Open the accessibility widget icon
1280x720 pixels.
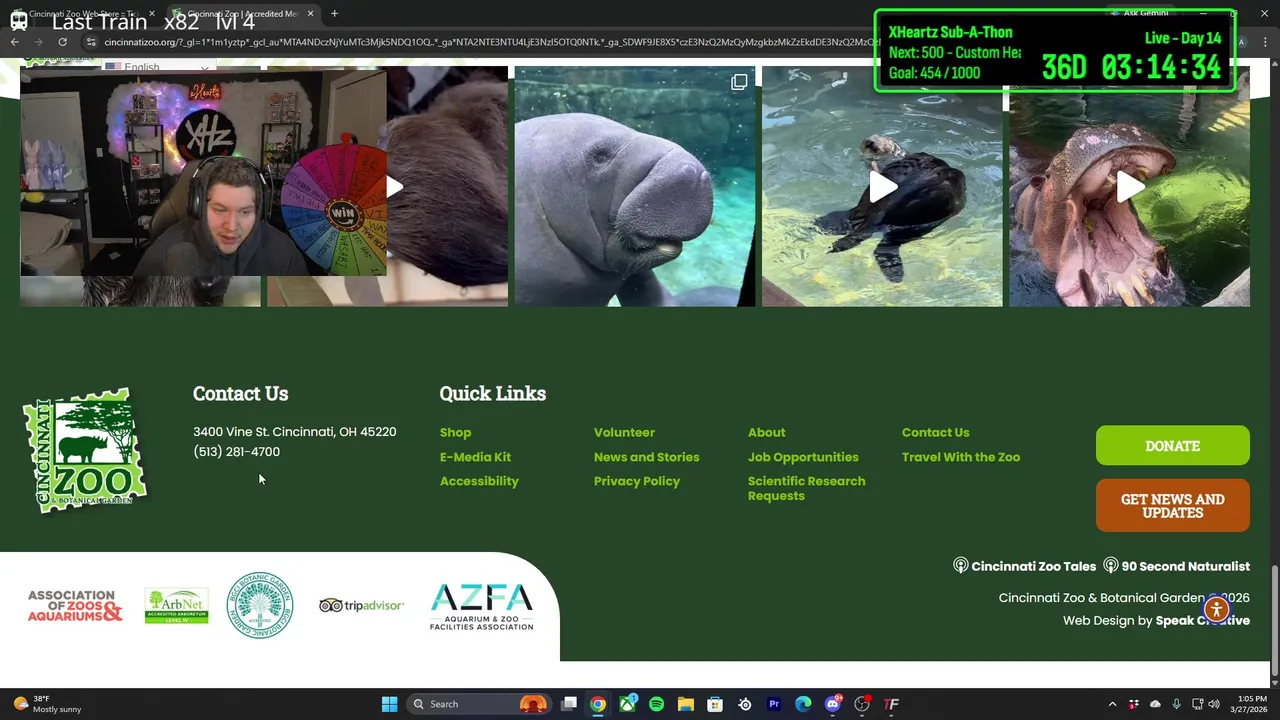click(1216, 609)
